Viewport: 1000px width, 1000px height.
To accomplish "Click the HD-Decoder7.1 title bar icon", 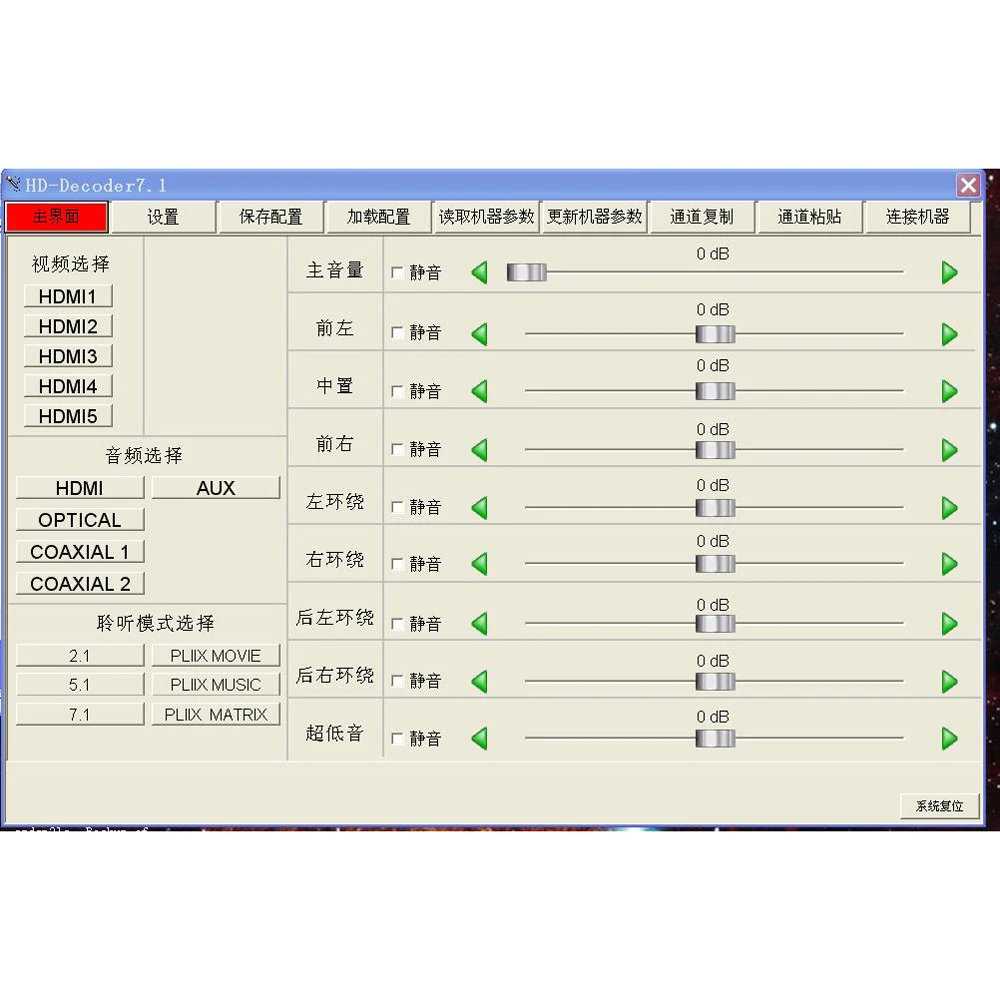I will click(13, 185).
